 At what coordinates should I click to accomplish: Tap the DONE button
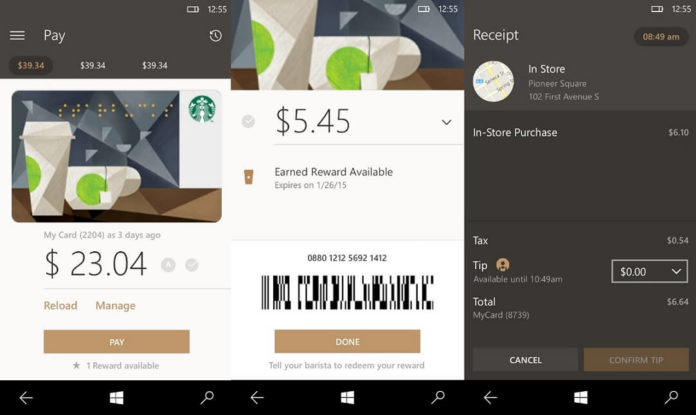[x=348, y=341]
